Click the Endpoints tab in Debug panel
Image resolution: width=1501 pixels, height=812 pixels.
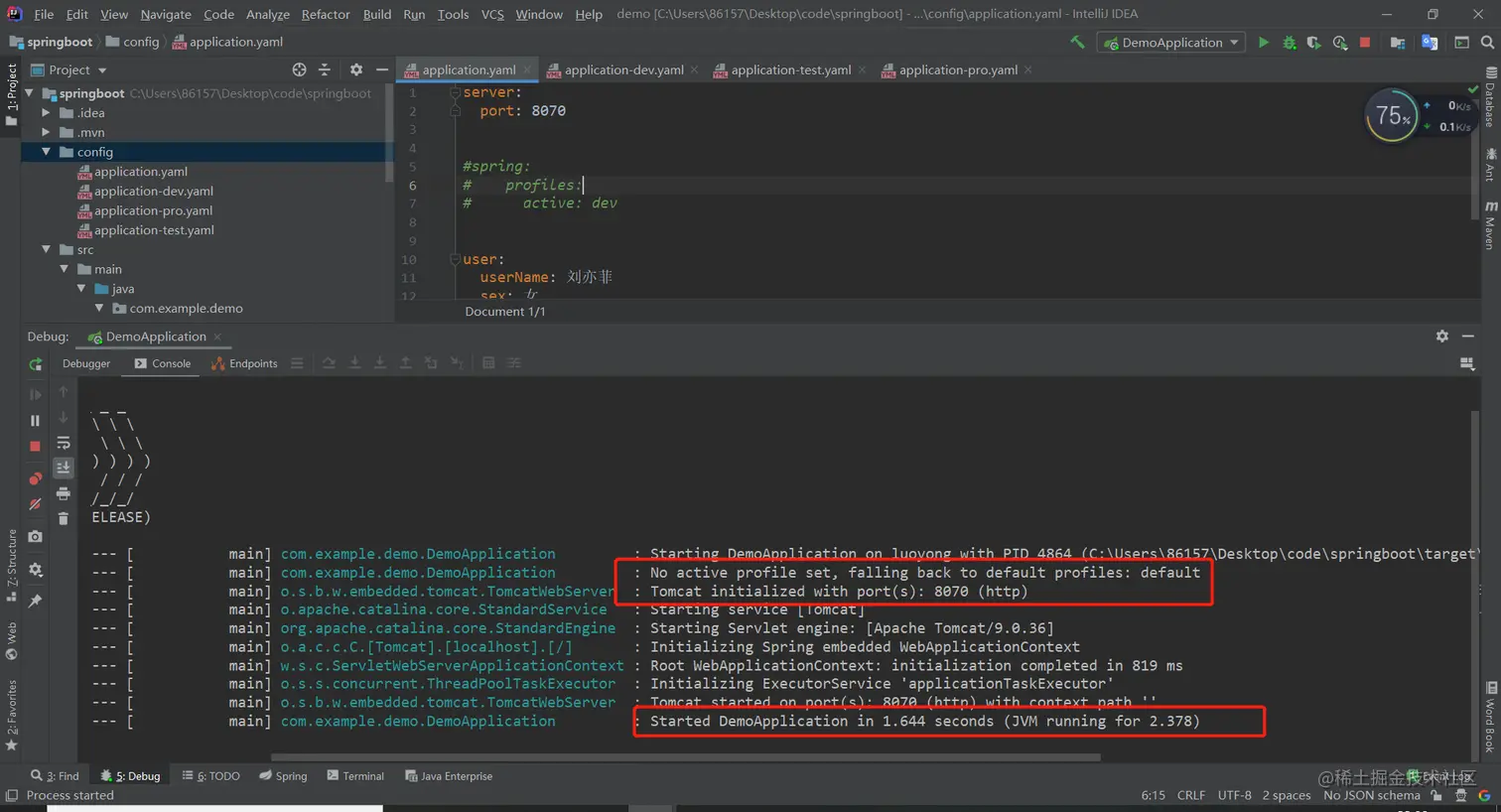244,363
